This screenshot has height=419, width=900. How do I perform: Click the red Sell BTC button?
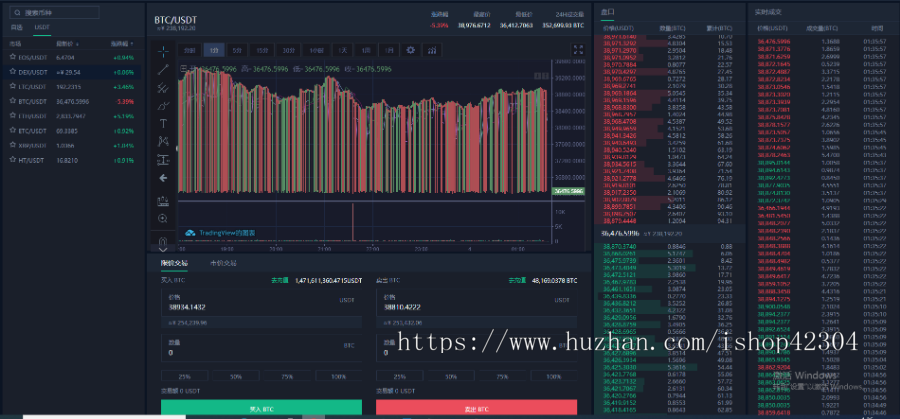point(476,408)
